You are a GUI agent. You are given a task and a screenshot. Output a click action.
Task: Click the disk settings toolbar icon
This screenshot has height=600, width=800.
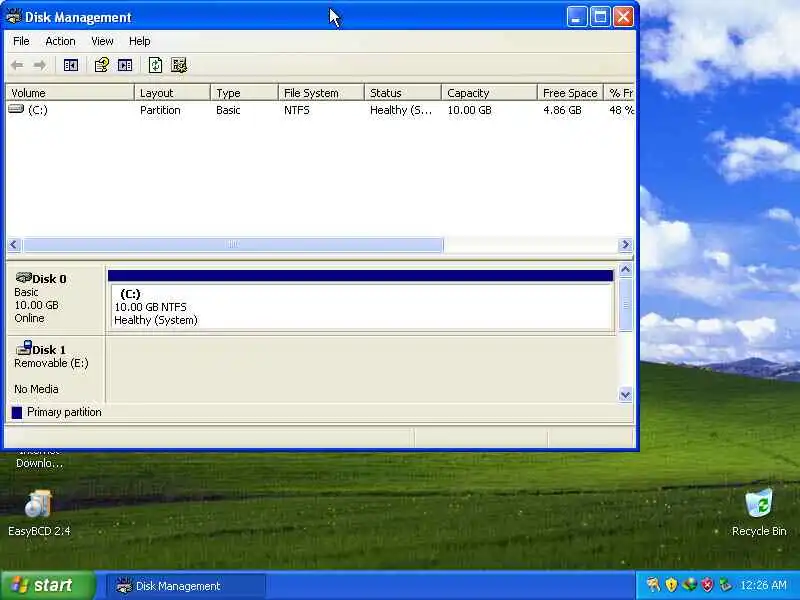pyautogui.click(x=179, y=65)
